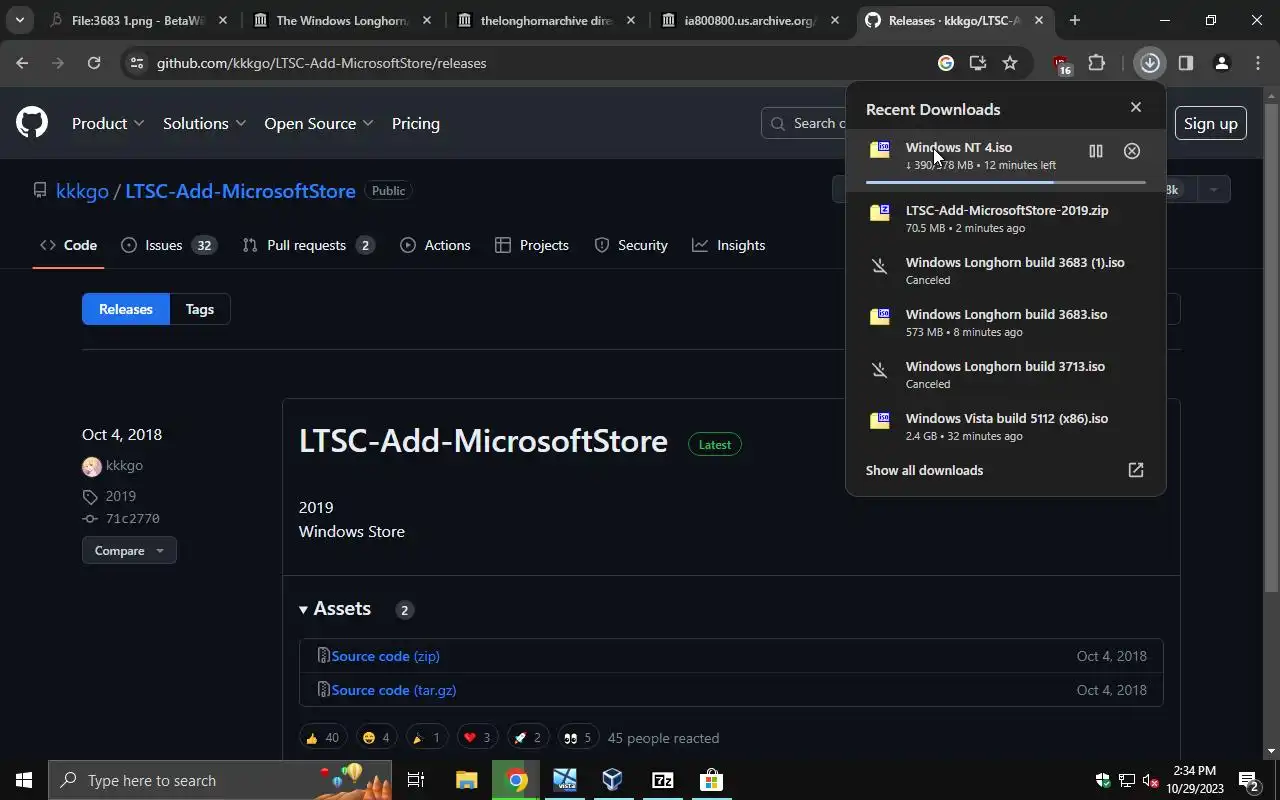Open the Issues tab

(168, 245)
